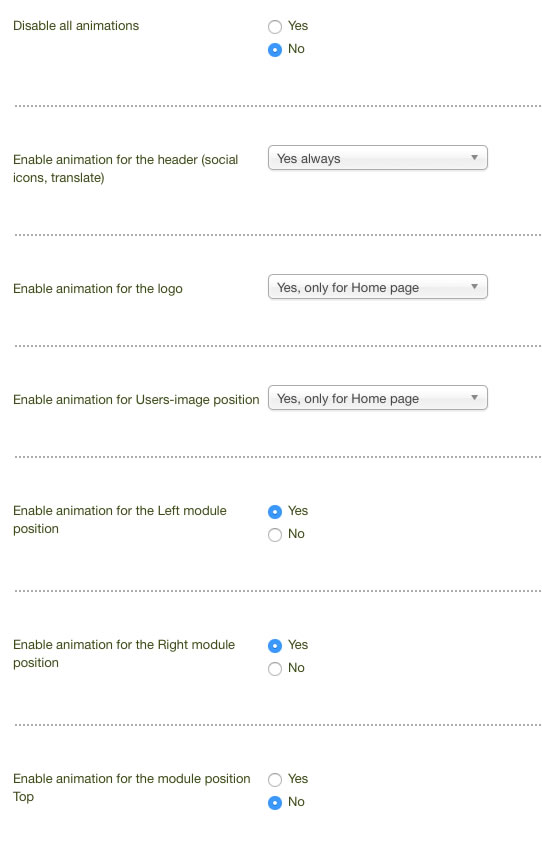Select Yes for module position Top animation
Screen dimensions: 542x856
275,780
